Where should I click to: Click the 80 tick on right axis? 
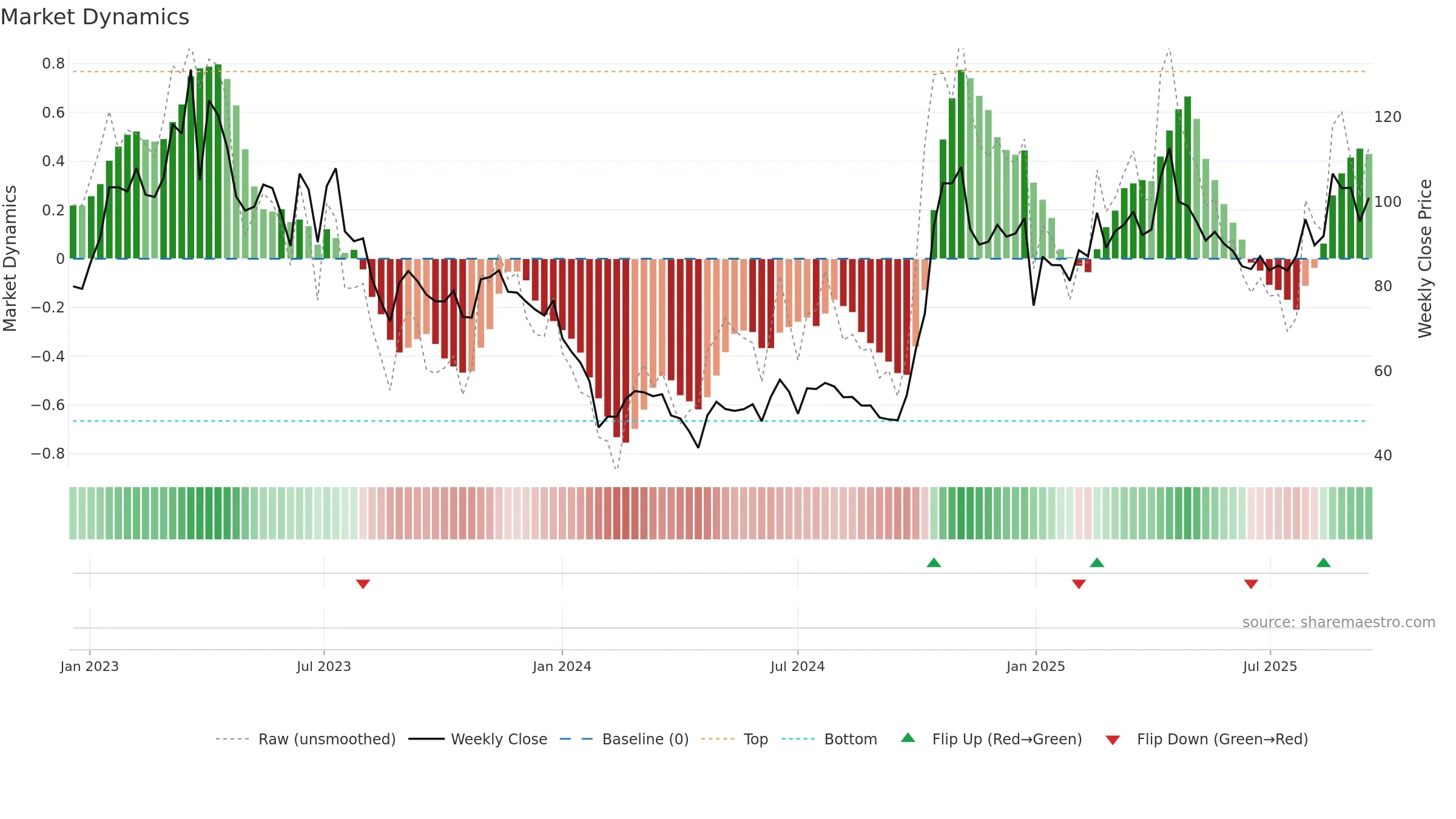click(1383, 286)
